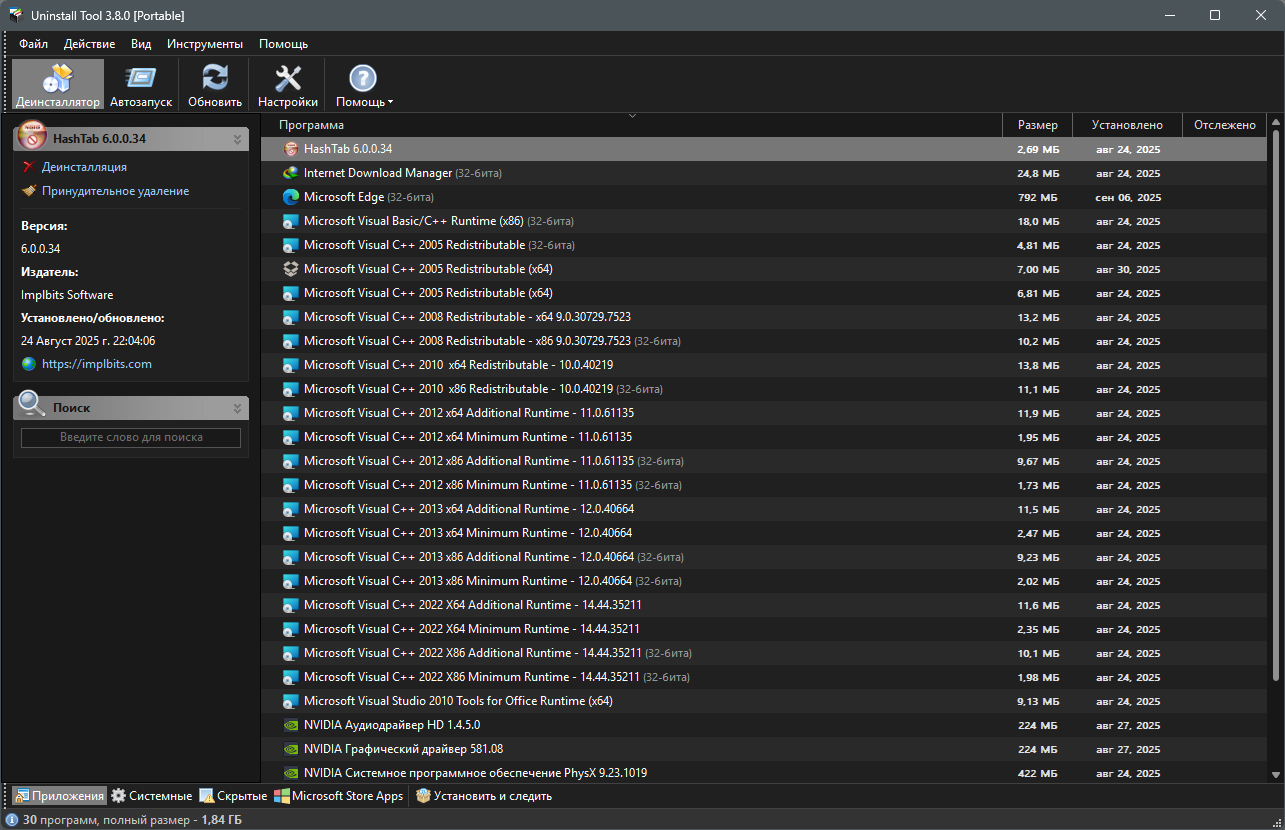Viewport: 1285px width, 830px height.
Task: Open the Деинсталлятор toolbar section
Action: click(x=58, y=85)
